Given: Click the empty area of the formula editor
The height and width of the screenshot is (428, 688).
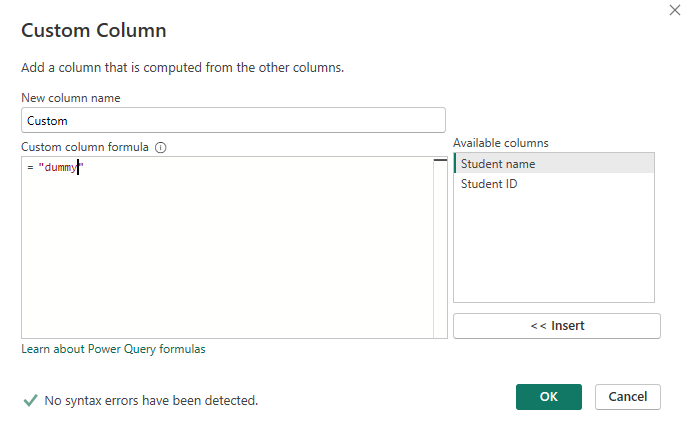Looking at the screenshot, I should click(x=226, y=260).
